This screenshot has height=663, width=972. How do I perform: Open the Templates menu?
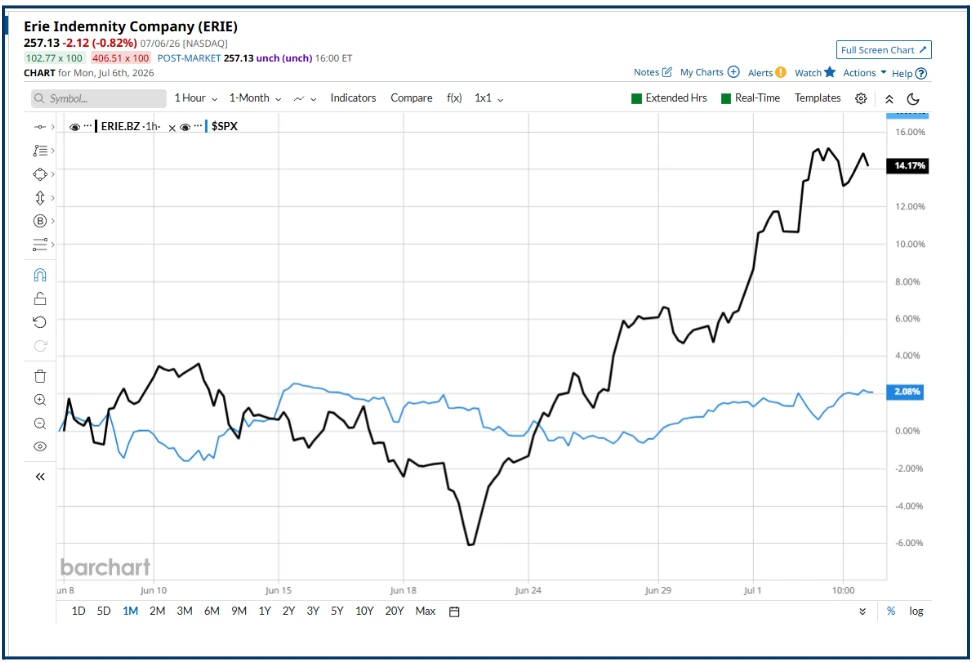pyautogui.click(x=818, y=98)
